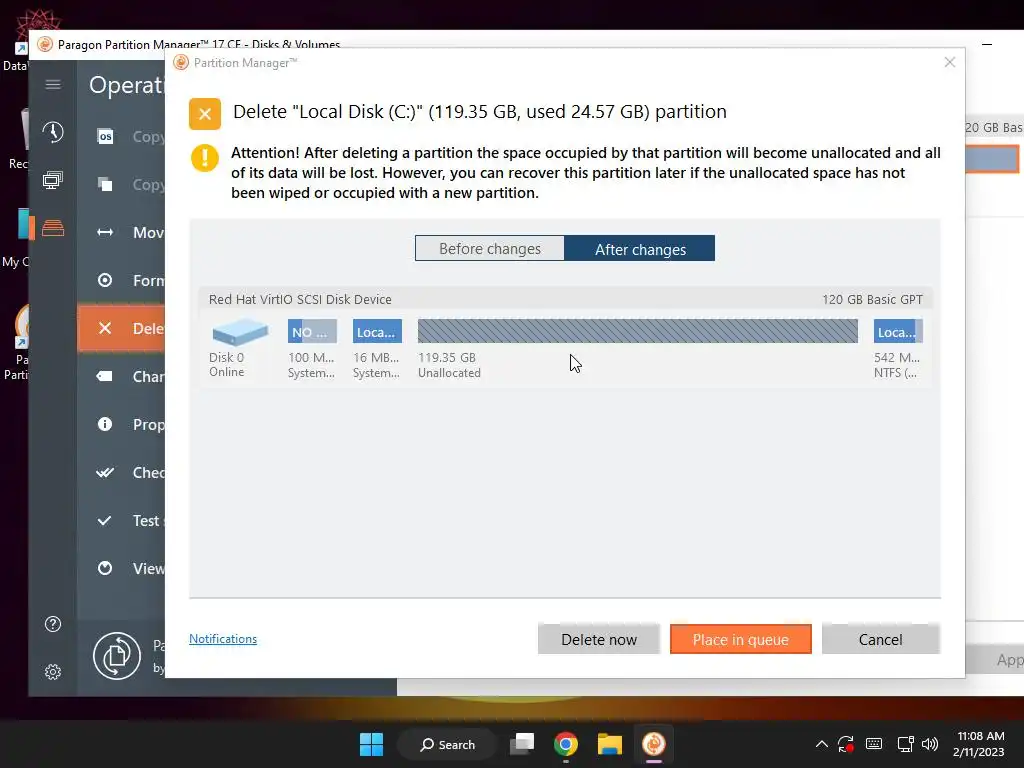Image resolution: width=1024 pixels, height=768 pixels.
Task: Click the sync update tray icon
Action: (846, 744)
